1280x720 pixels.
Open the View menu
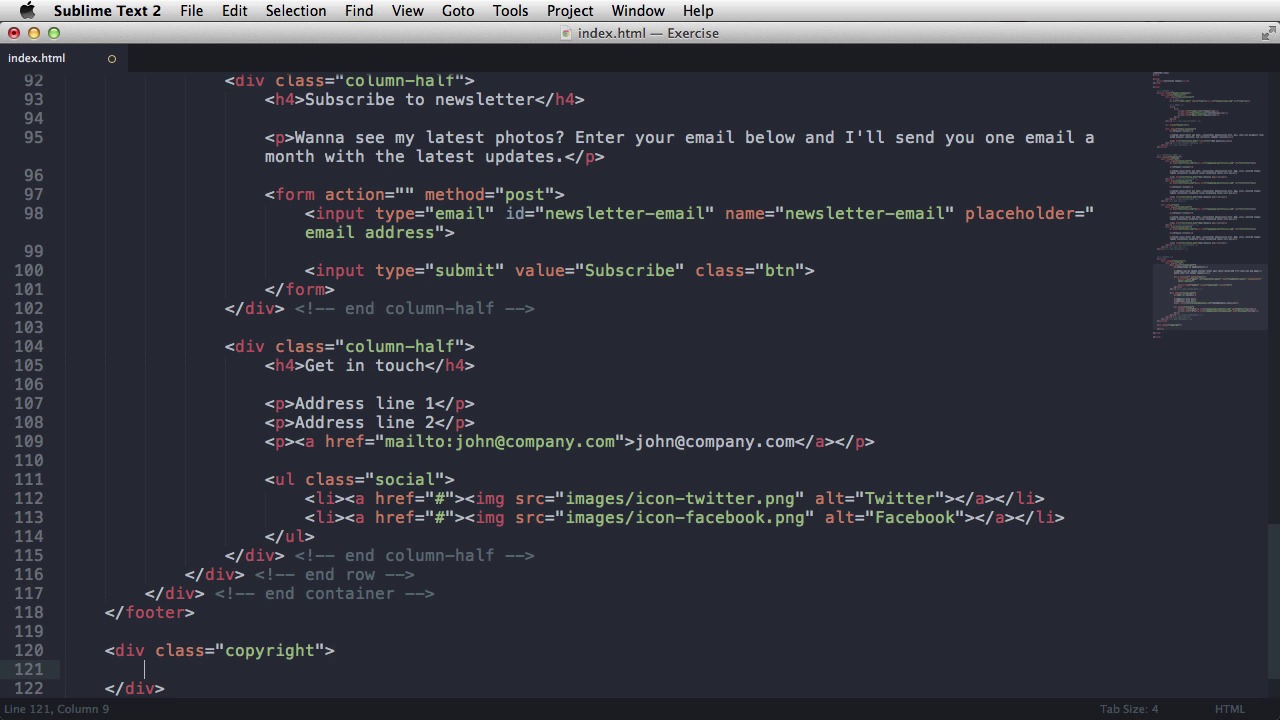407,11
